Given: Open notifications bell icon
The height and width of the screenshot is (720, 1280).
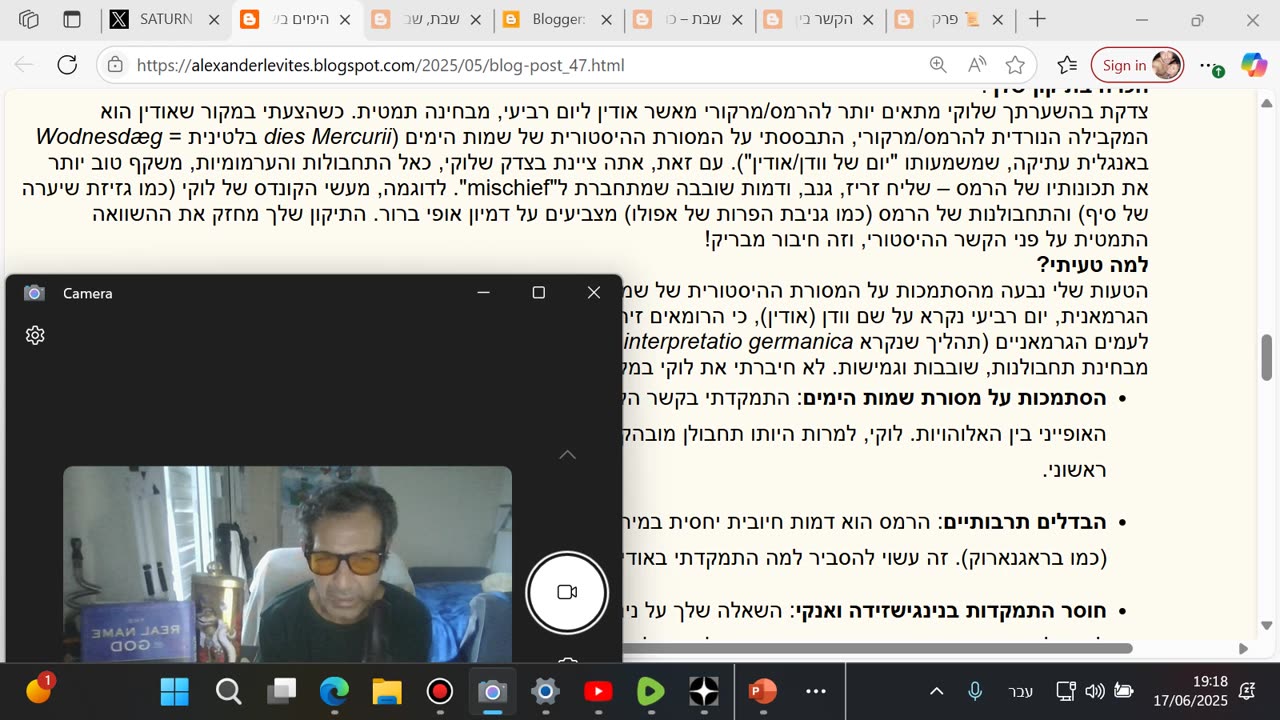Looking at the screenshot, I should click(1247, 691).
